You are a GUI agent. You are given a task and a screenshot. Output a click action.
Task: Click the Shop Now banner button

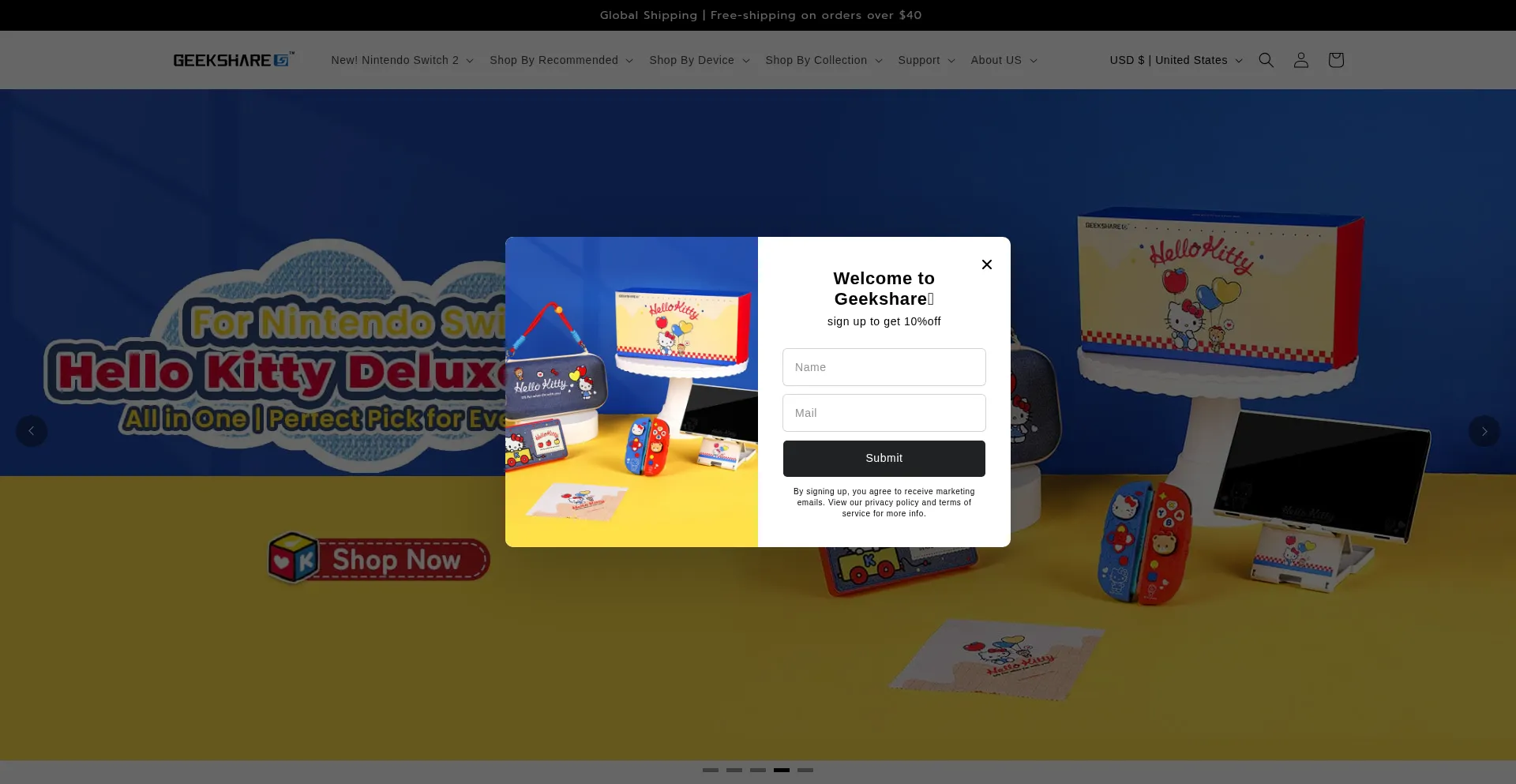tap(379, 558)
